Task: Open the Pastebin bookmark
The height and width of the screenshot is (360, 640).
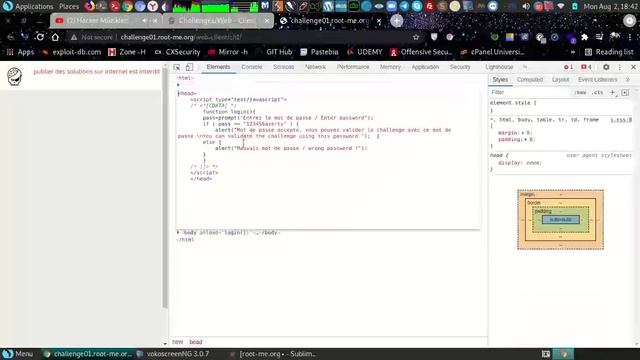Action: [x=319, y=52]
